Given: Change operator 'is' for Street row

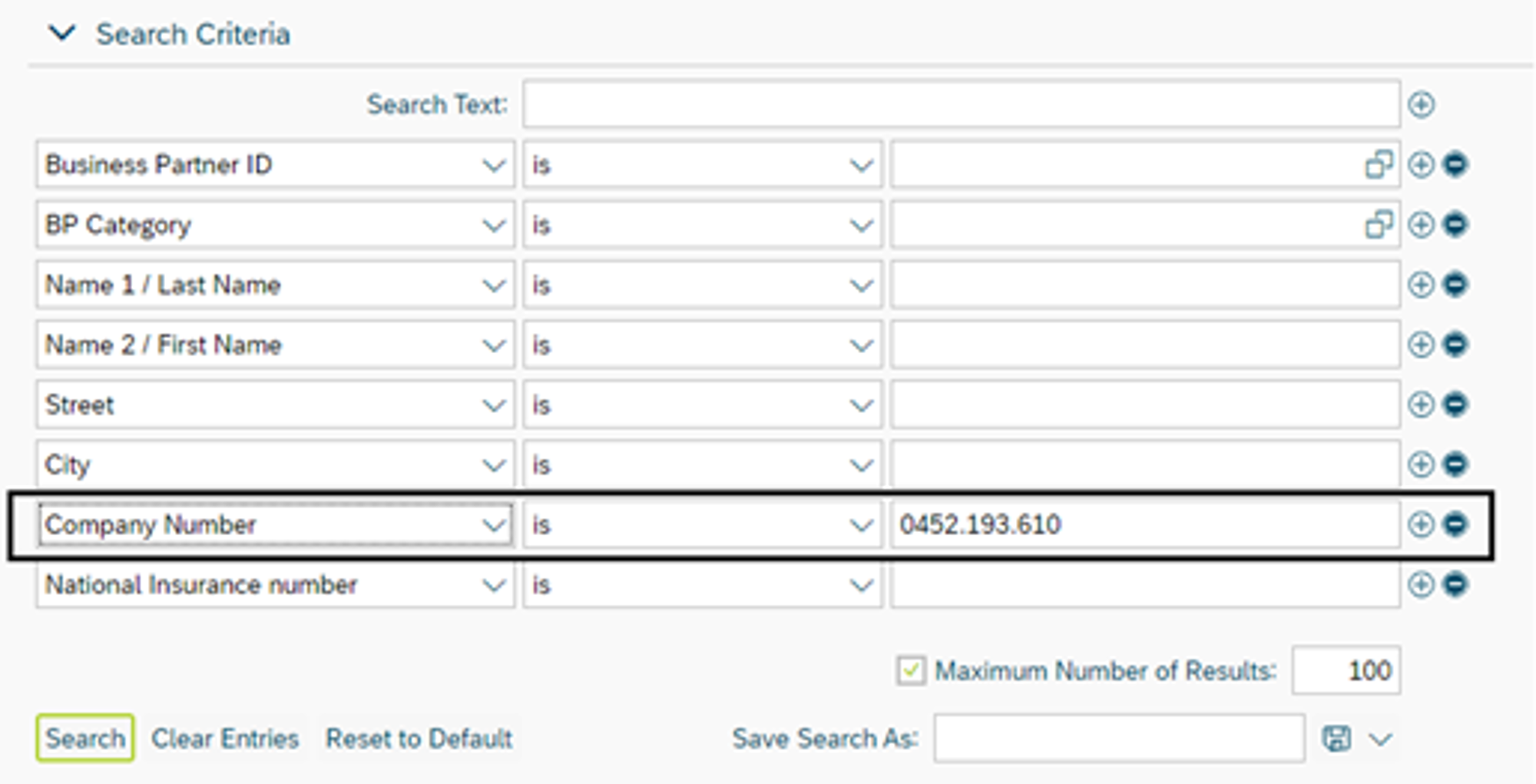Looking at the screenshot, I should click(x=702, y=404).
